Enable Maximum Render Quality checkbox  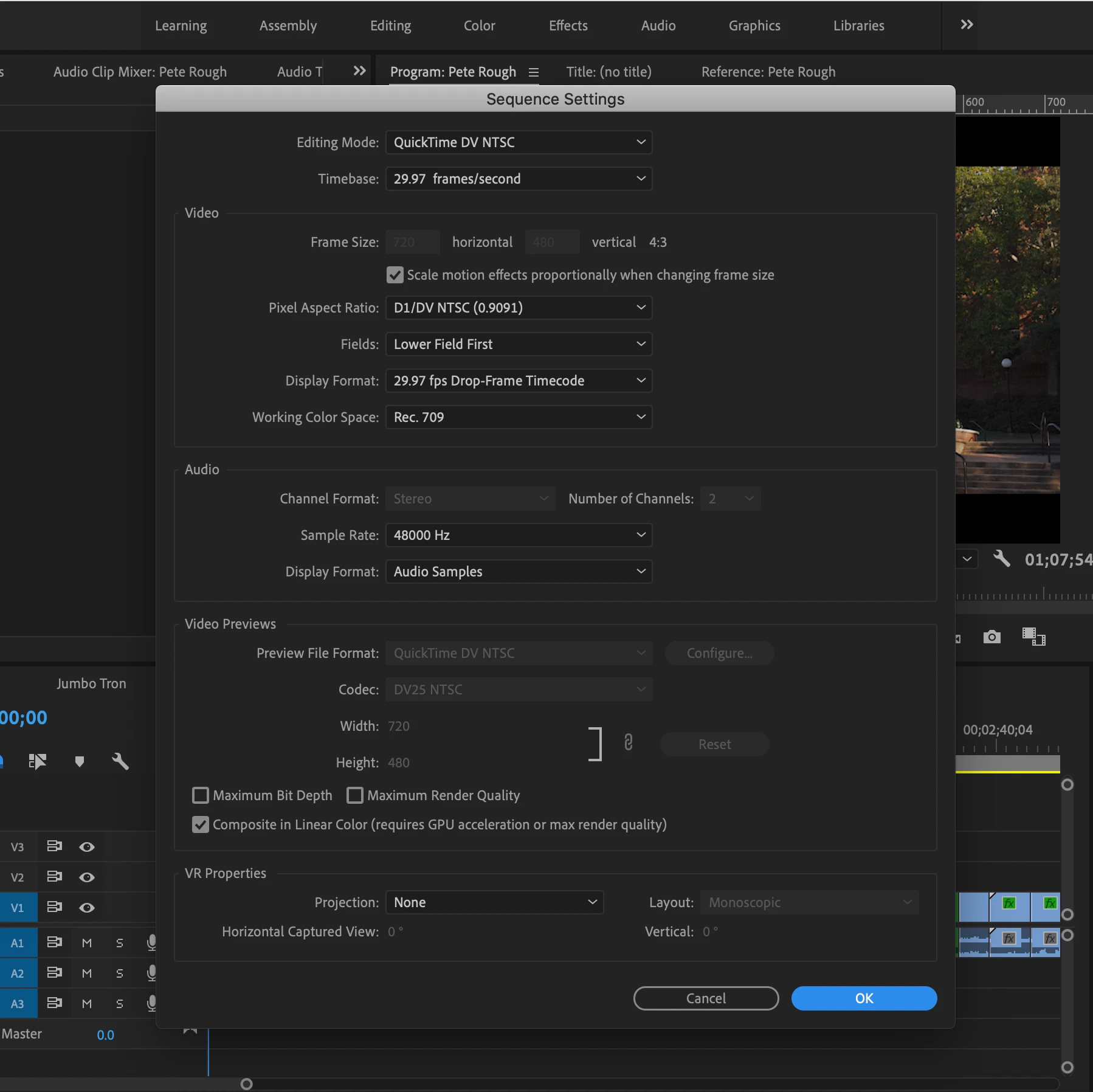pos(355,795)
